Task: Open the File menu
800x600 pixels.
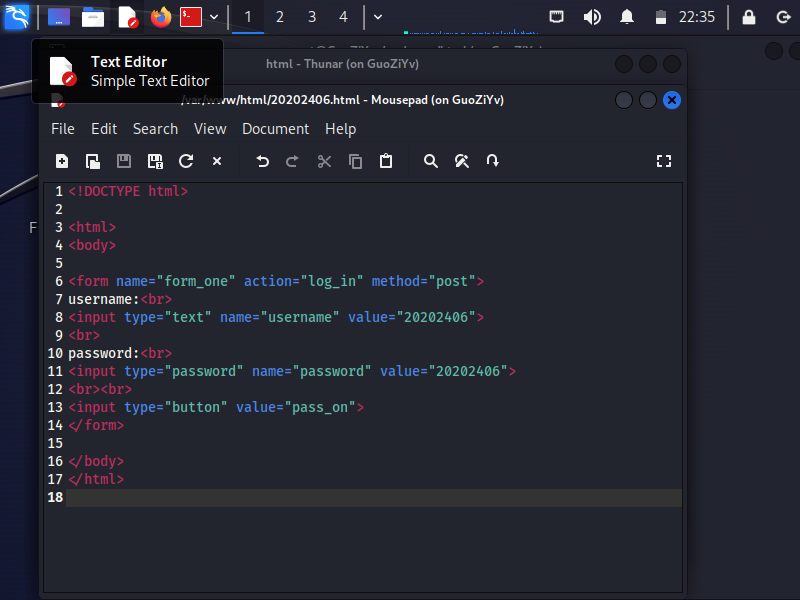Action: click(63, 129)
